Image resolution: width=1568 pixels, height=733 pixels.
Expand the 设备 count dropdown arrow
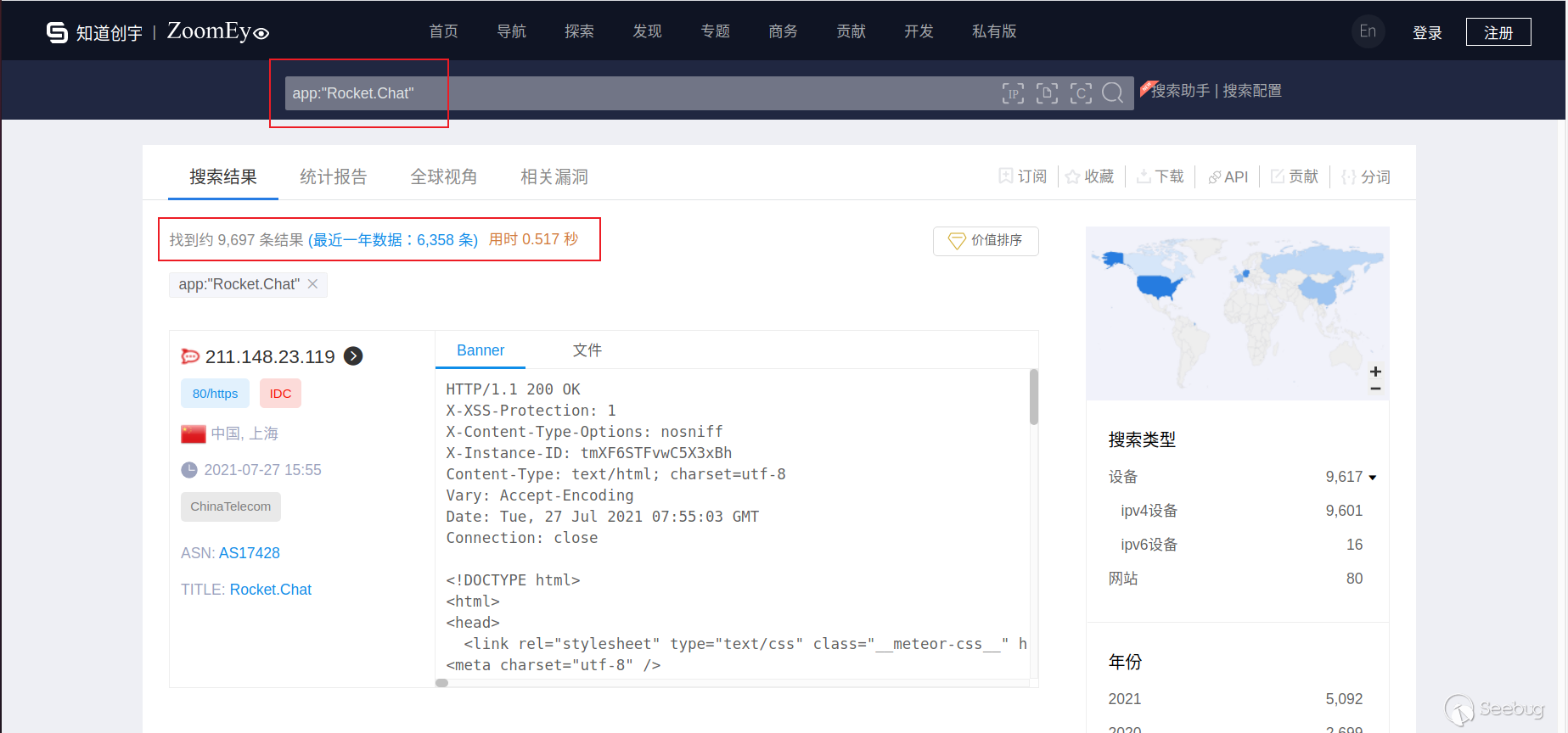click(x=1373, y=478)
